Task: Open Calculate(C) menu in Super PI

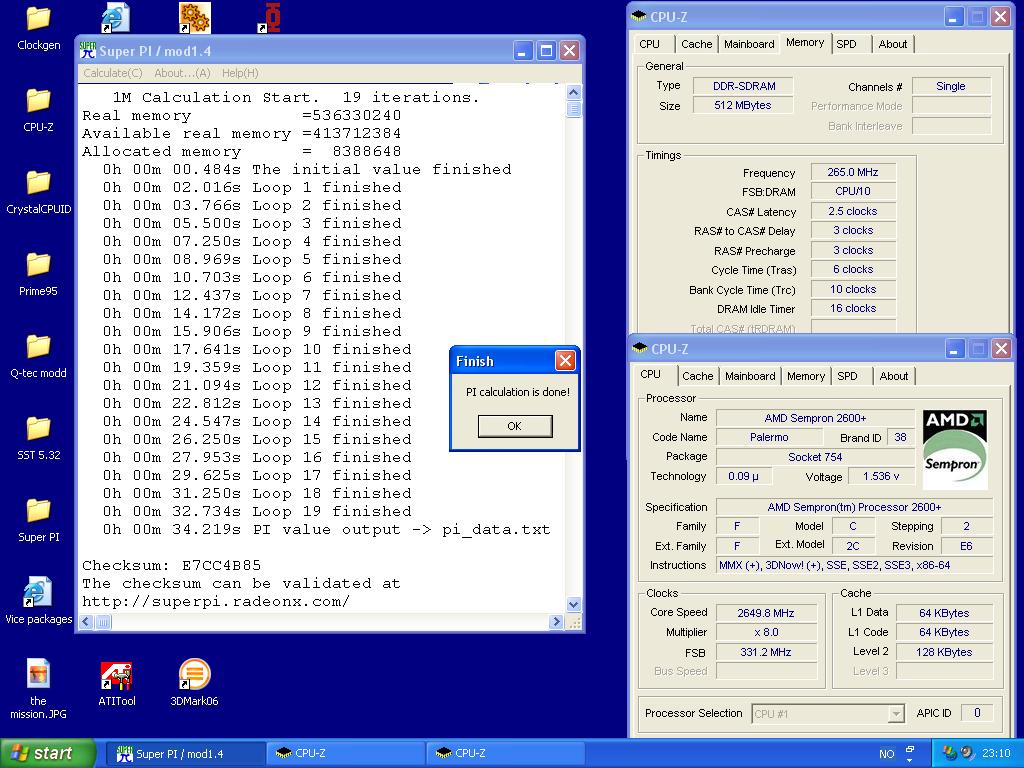Action: tap(113, 73)
